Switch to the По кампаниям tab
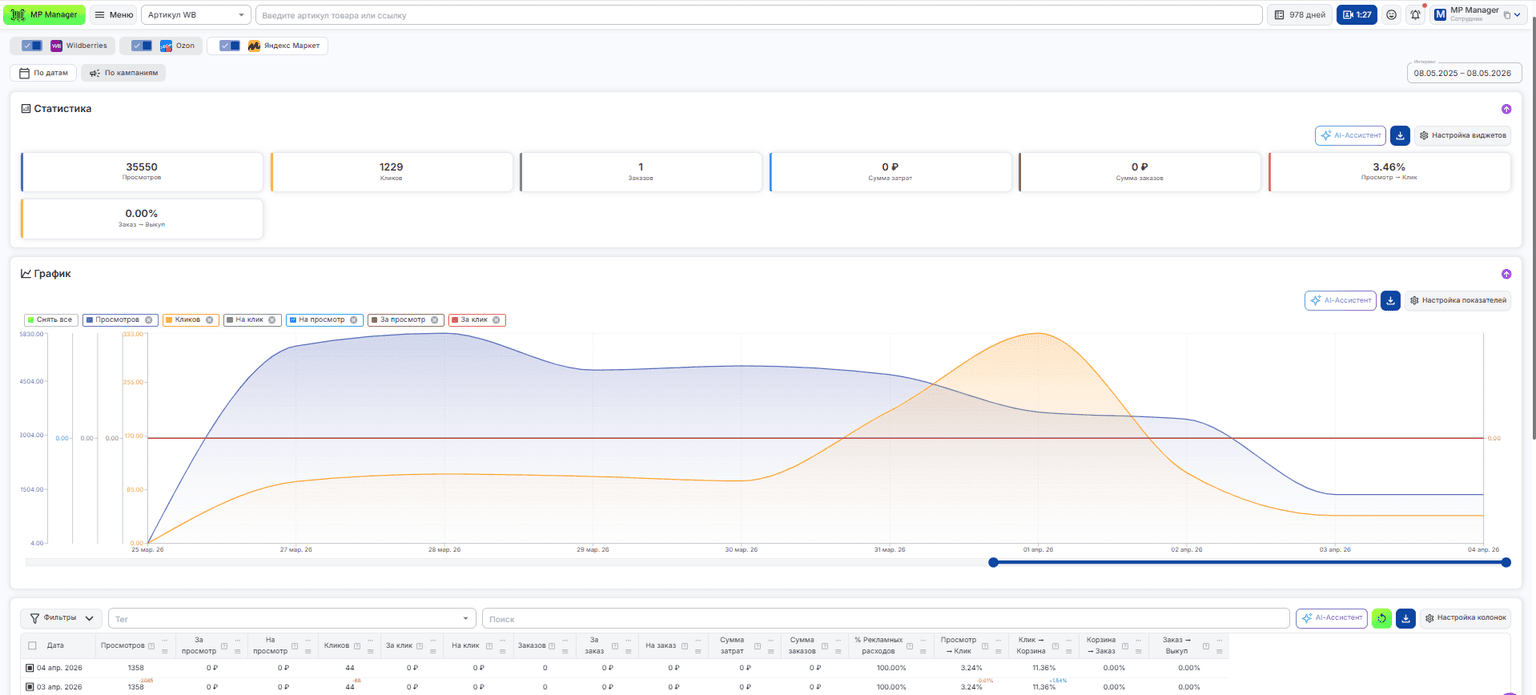Screen dimensions: 1536x695 click(123, 73)
